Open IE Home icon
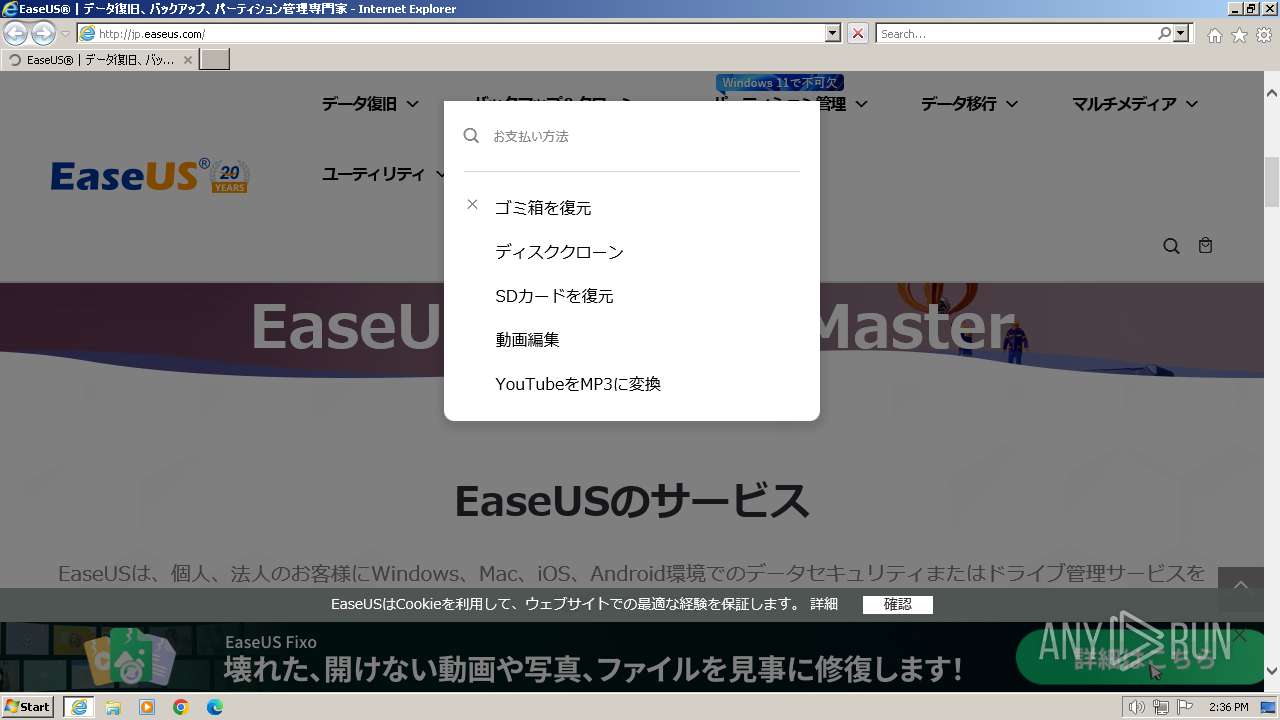 [x=1214, y=35]
